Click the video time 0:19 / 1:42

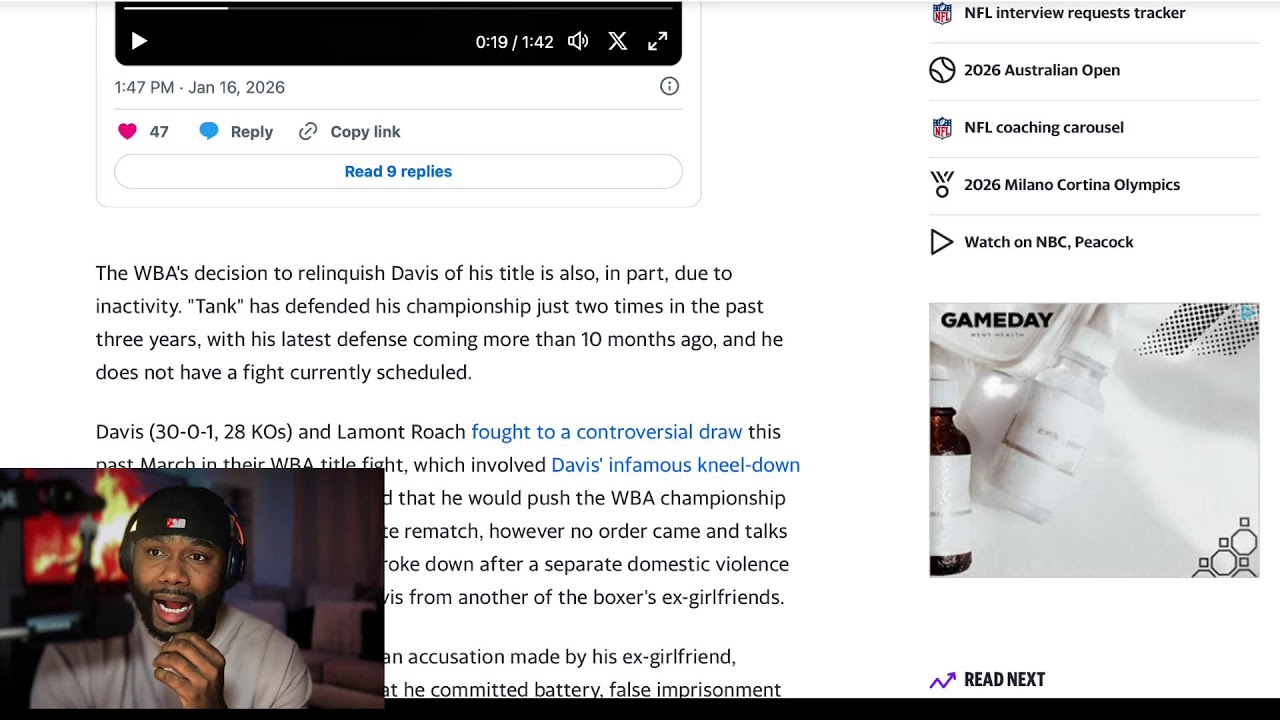point(514,42)
